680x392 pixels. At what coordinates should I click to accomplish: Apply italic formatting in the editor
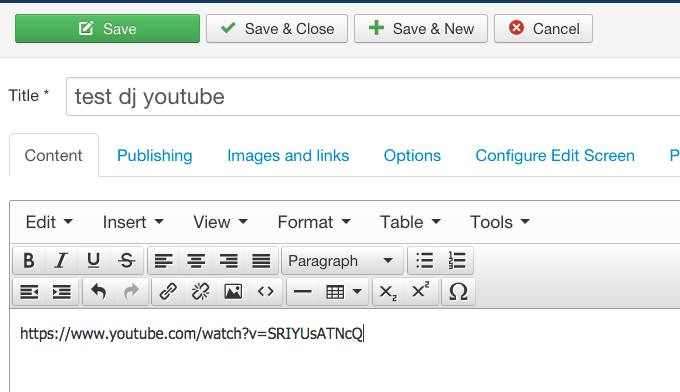coord(61,261)
